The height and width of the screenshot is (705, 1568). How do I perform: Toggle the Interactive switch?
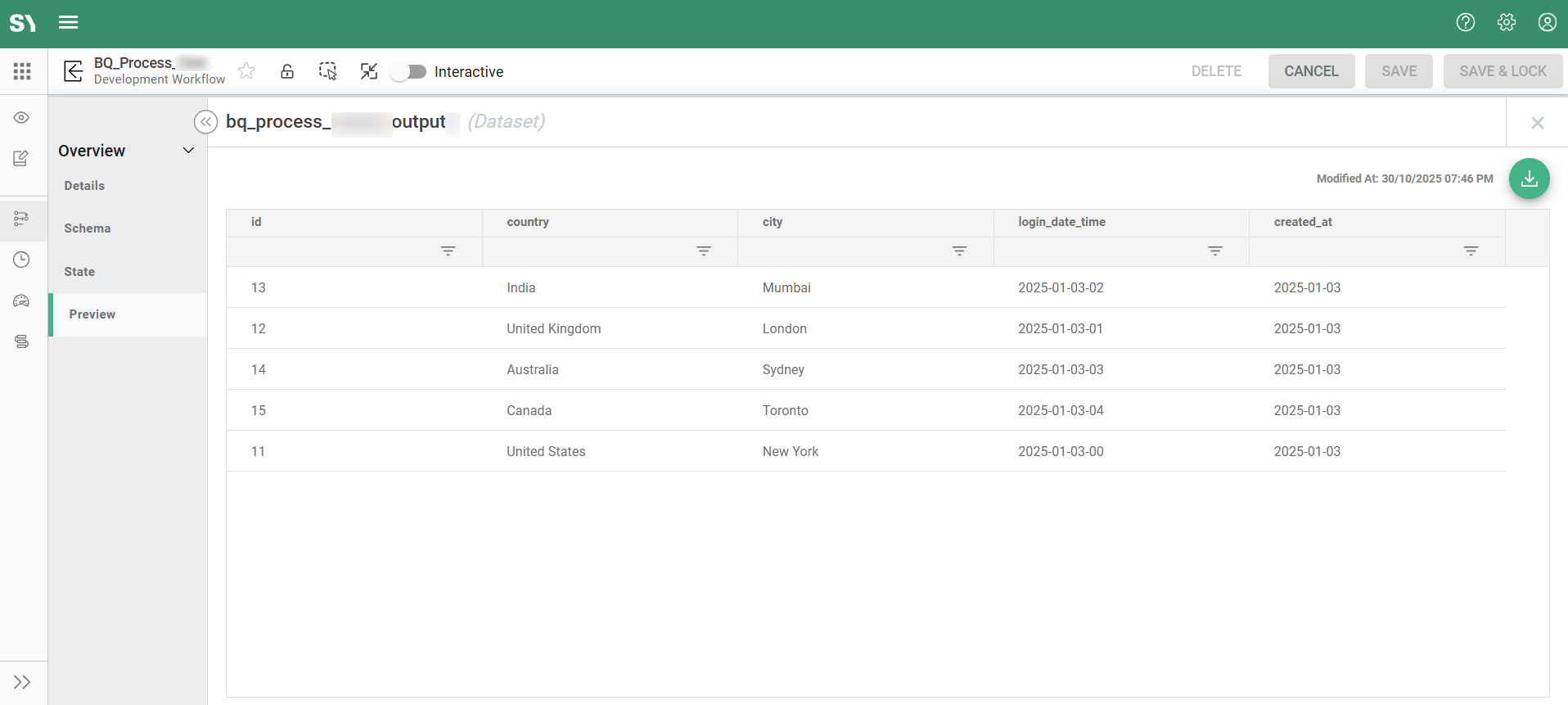coord(408,72)
